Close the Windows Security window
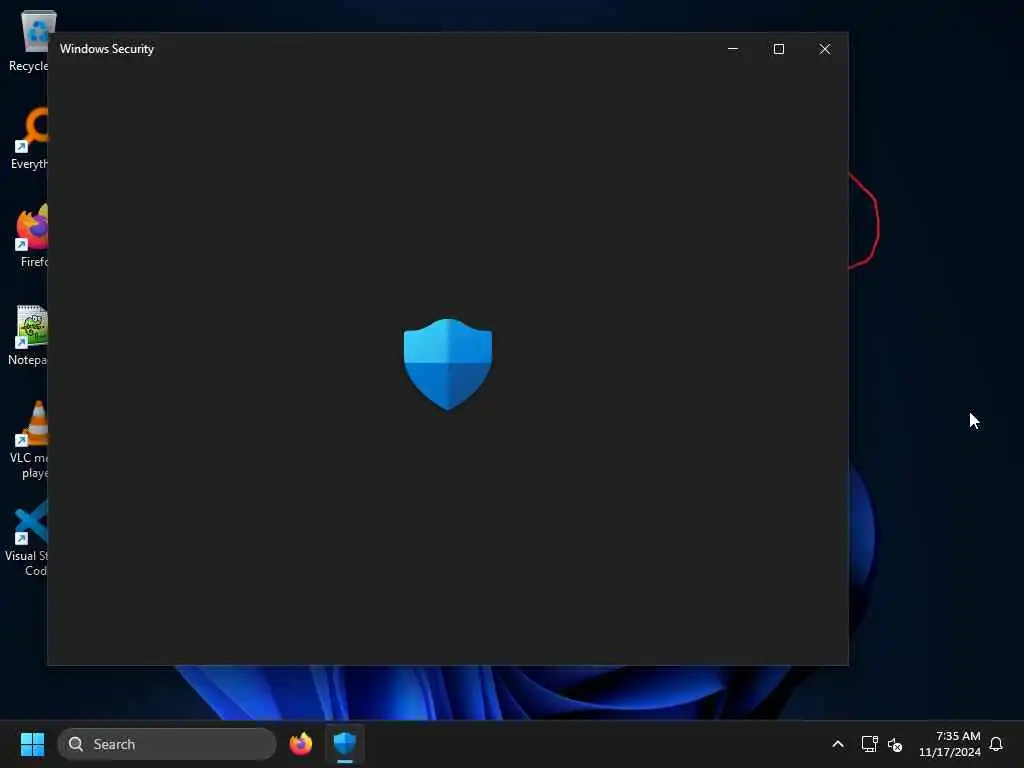The width and height of the screenshot is (1024, 768). [825, 49]
